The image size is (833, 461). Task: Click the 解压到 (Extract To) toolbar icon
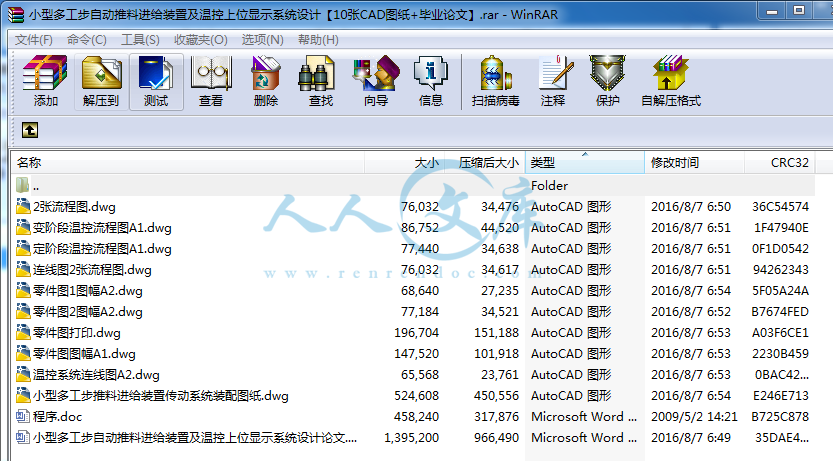pos(101,73)
